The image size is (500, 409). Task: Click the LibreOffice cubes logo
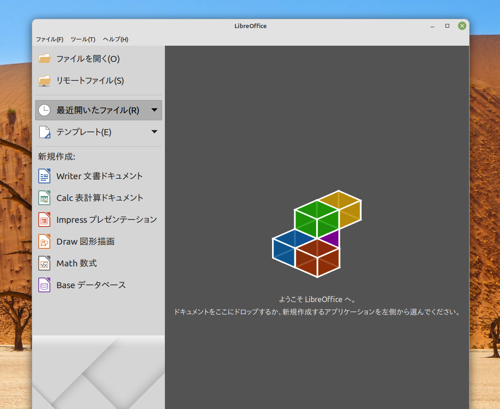tap(317, 234)
